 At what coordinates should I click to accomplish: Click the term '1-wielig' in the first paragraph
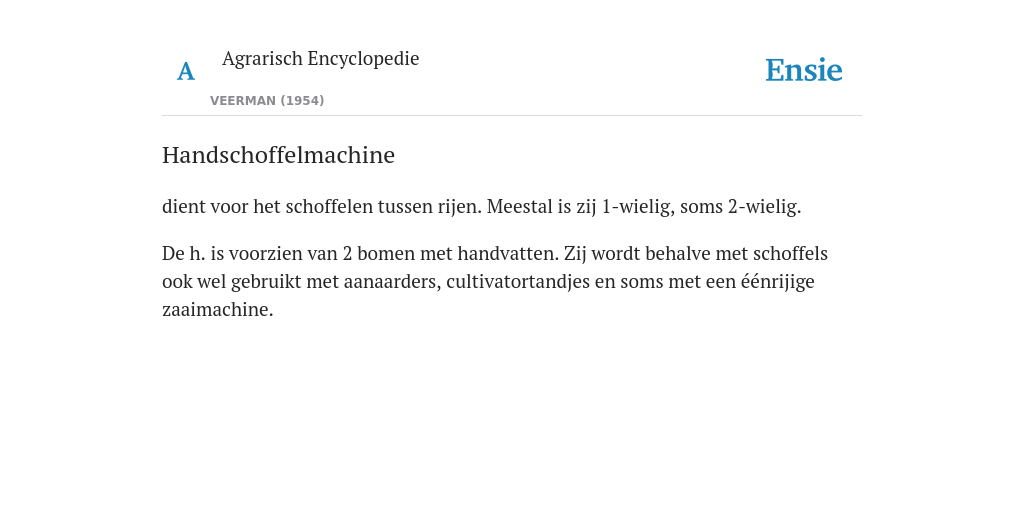click(x=638, y=206)
